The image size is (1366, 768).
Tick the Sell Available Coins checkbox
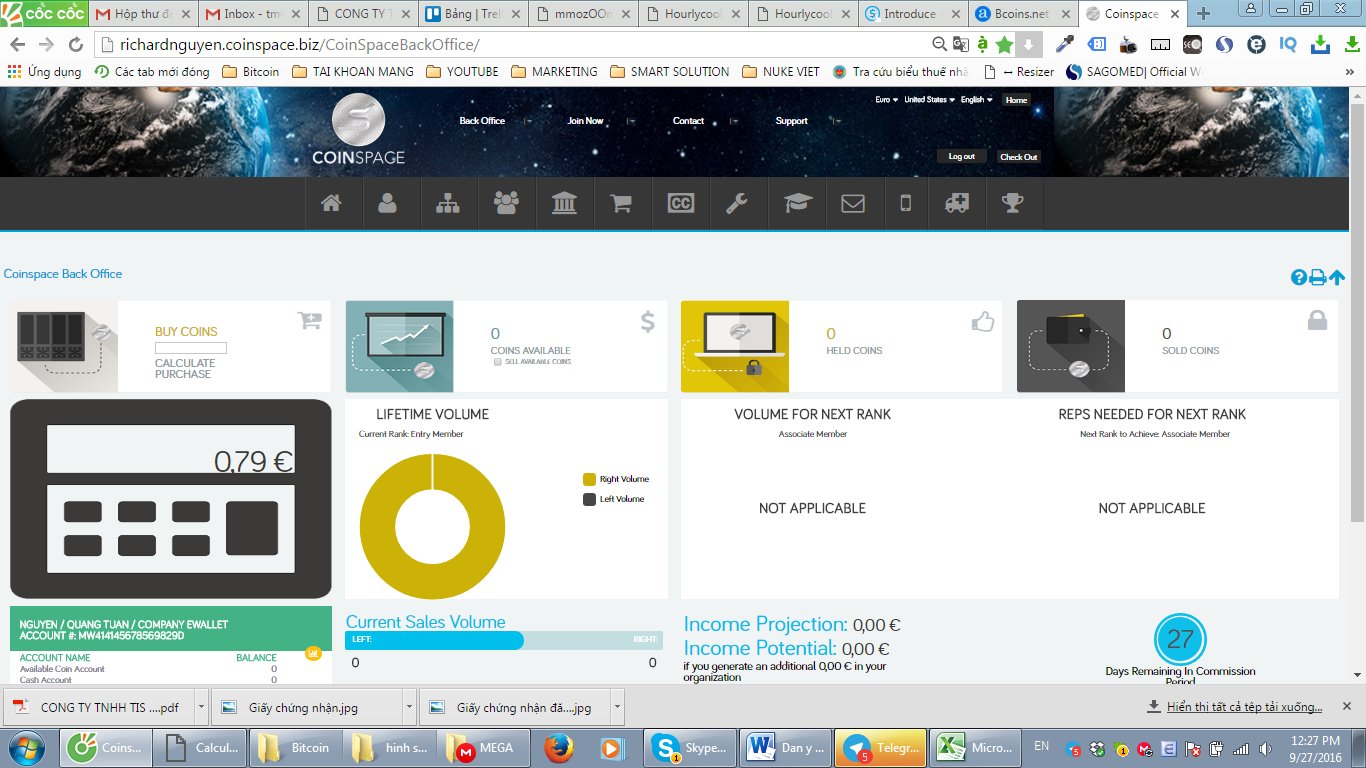[498, 362]
